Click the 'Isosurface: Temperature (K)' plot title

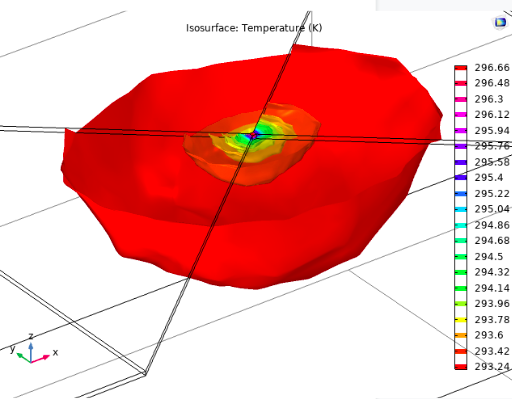pos(254,28)
